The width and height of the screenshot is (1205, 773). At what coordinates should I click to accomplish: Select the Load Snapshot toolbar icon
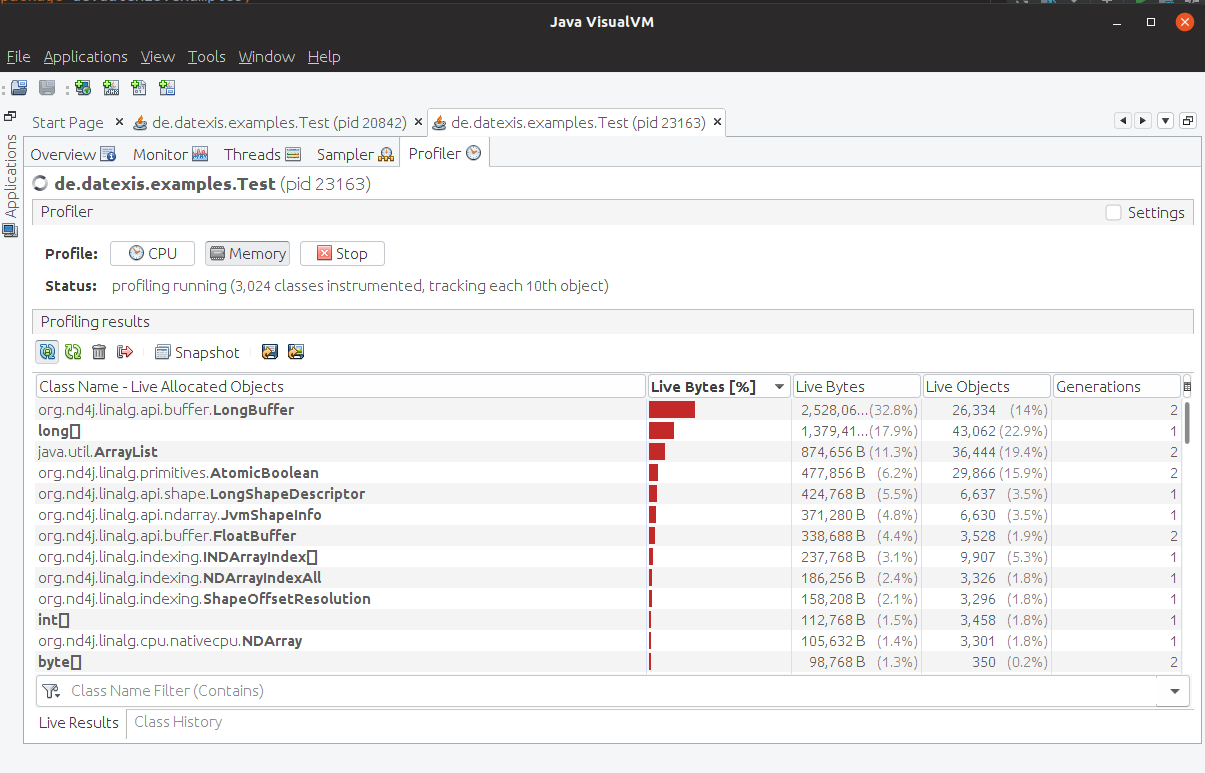[x=18, y=88]
